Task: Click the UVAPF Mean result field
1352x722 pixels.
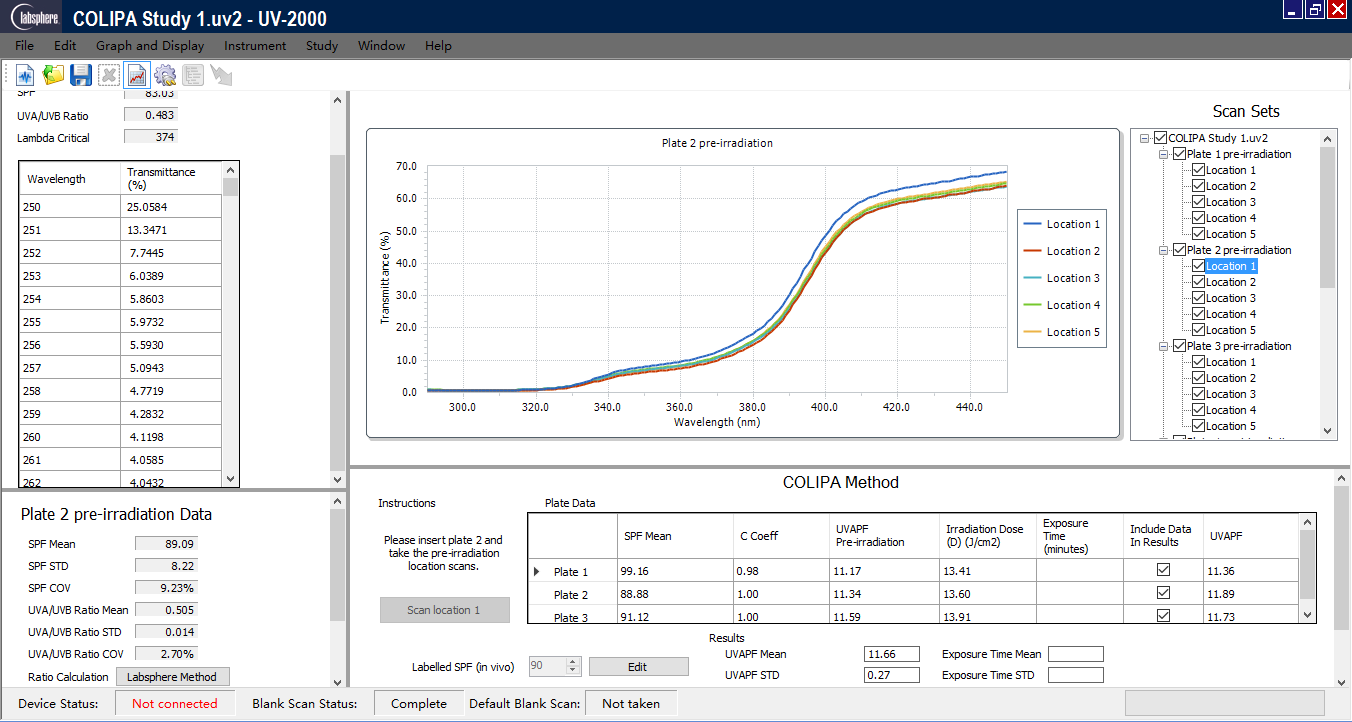Action: click(891, 654)
